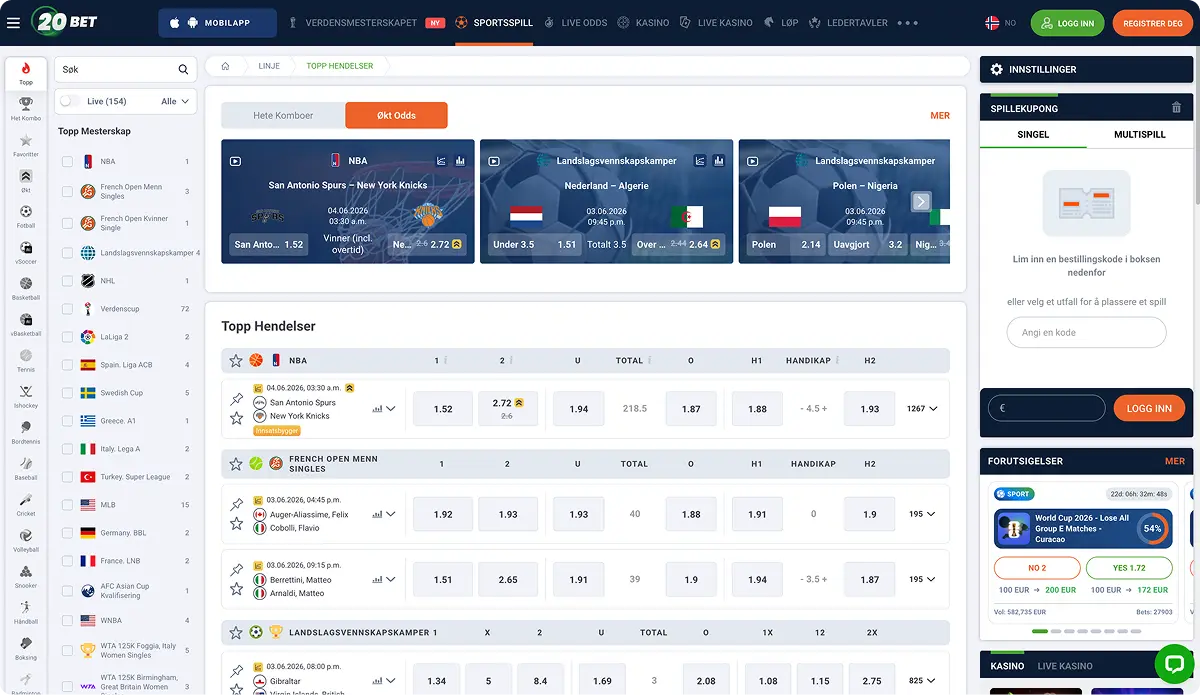
Task: Clear bet slip with trash icon
Action: pos(1176,108)
